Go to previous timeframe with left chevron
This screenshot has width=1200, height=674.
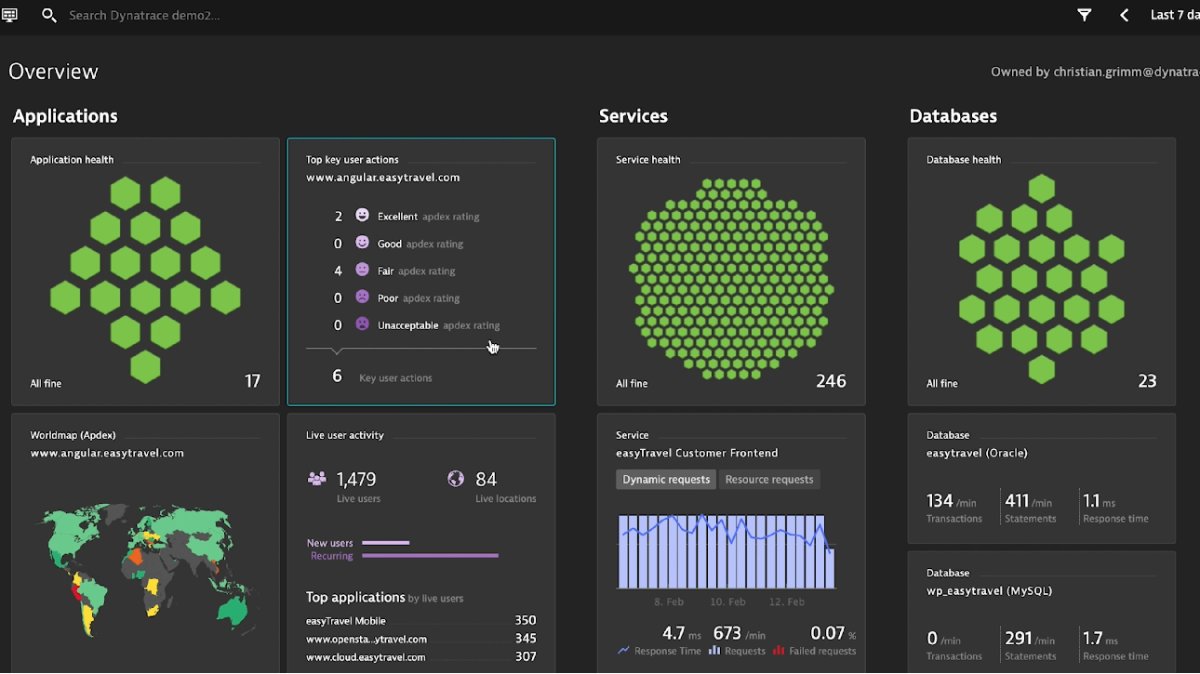click(x=1124, y=15)
